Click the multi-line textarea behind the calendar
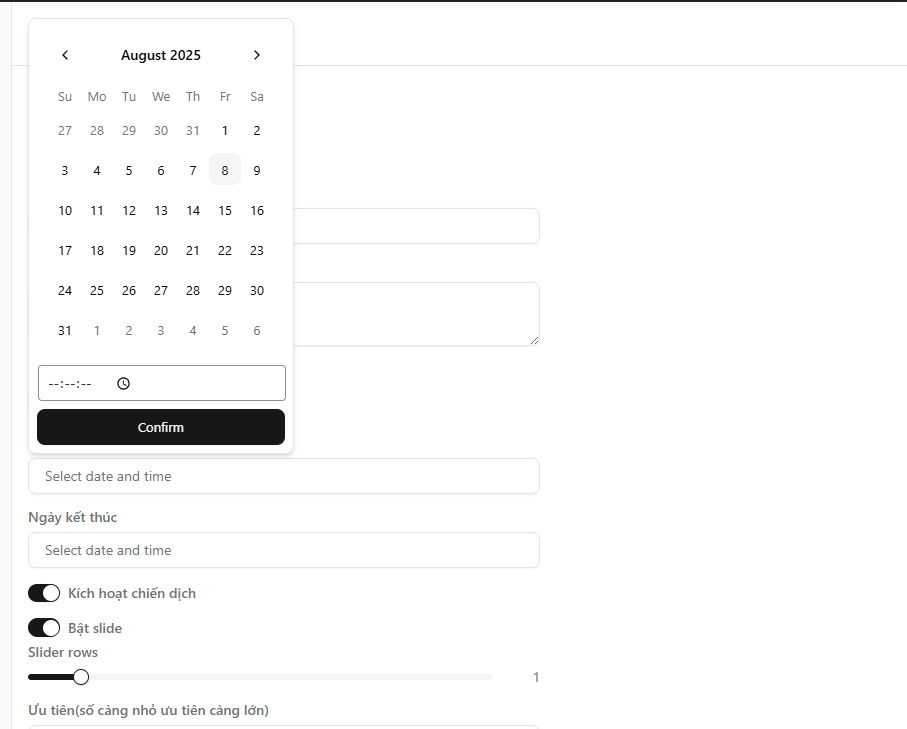The image size is (907, 729). coord(416,314)
